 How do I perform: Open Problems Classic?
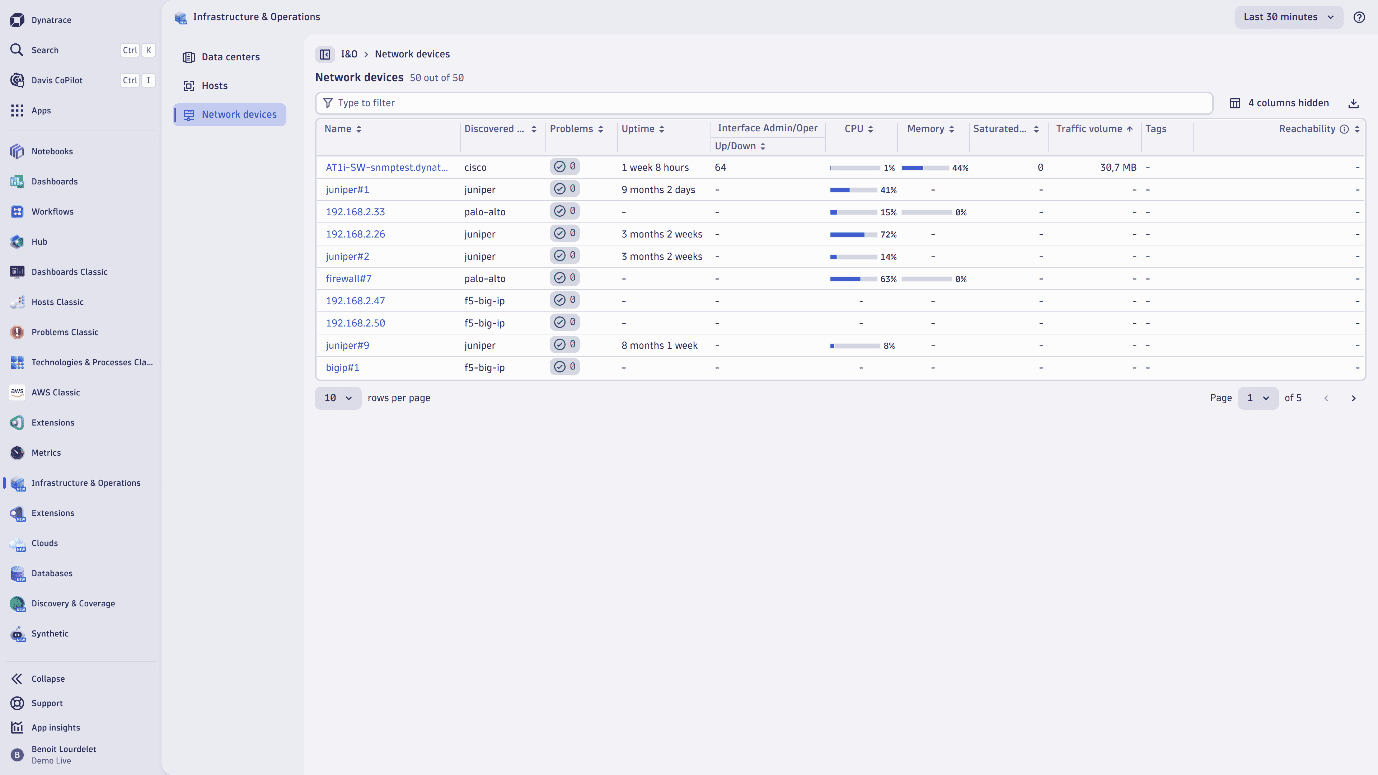65,332
